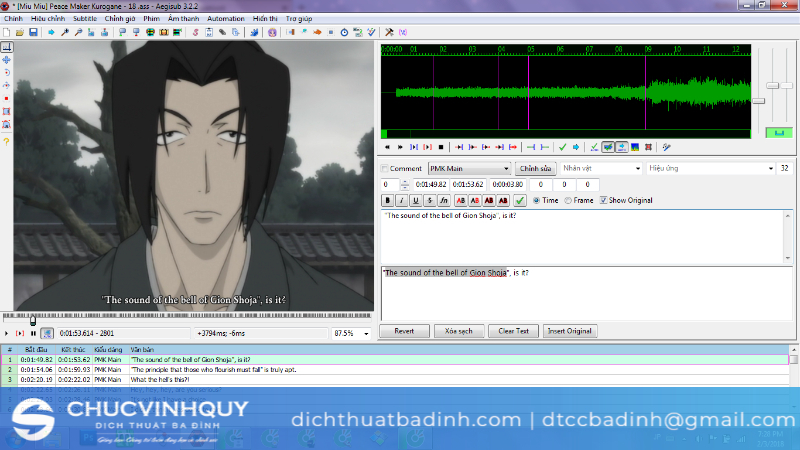This screenshot has height=450, width=800.
Task: Open Script Properties clipboard icon
Action: click(x=209, y=32)
